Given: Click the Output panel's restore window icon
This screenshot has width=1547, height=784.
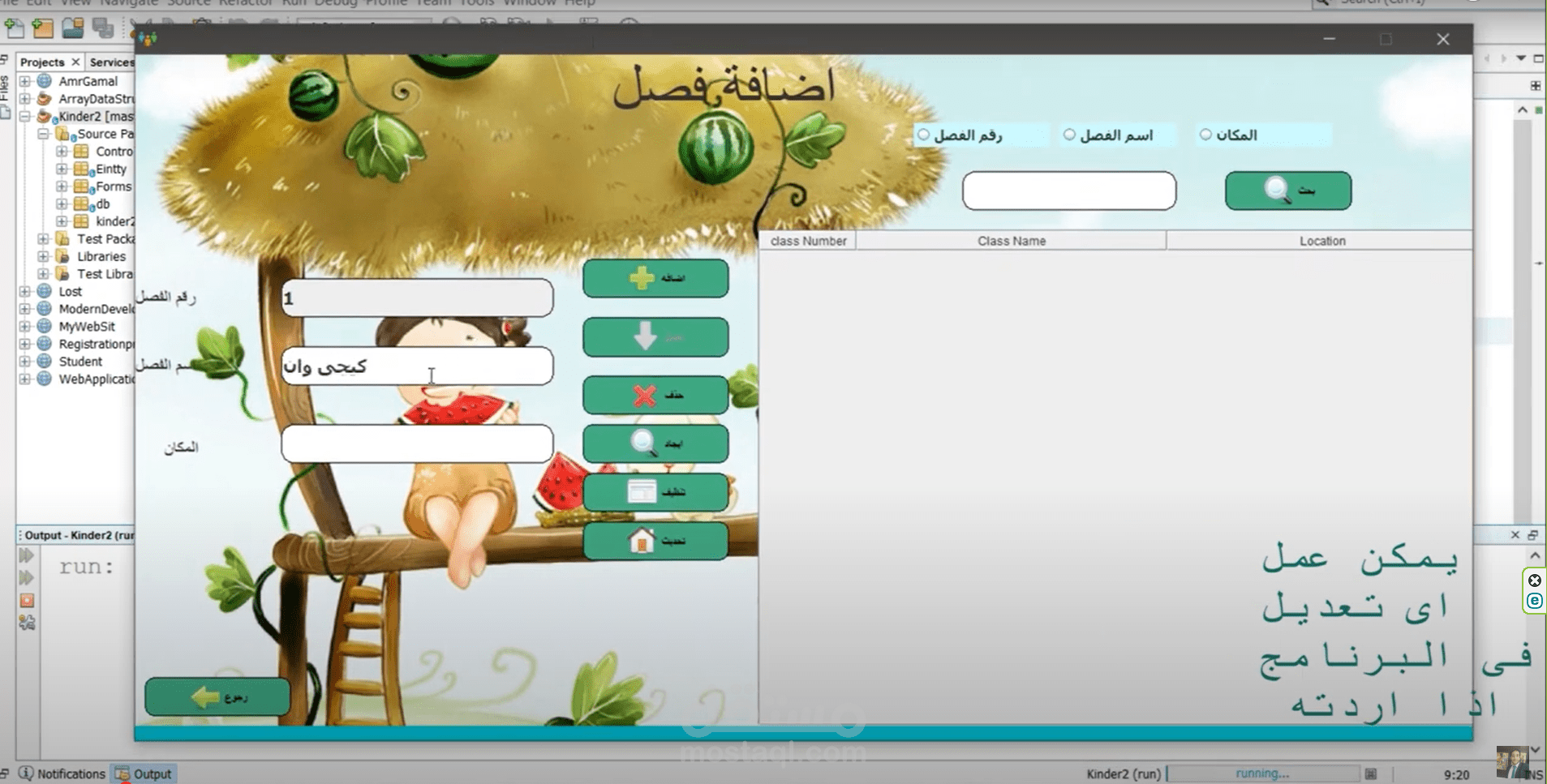Looking at the screenshot, I should [1532, 535].
